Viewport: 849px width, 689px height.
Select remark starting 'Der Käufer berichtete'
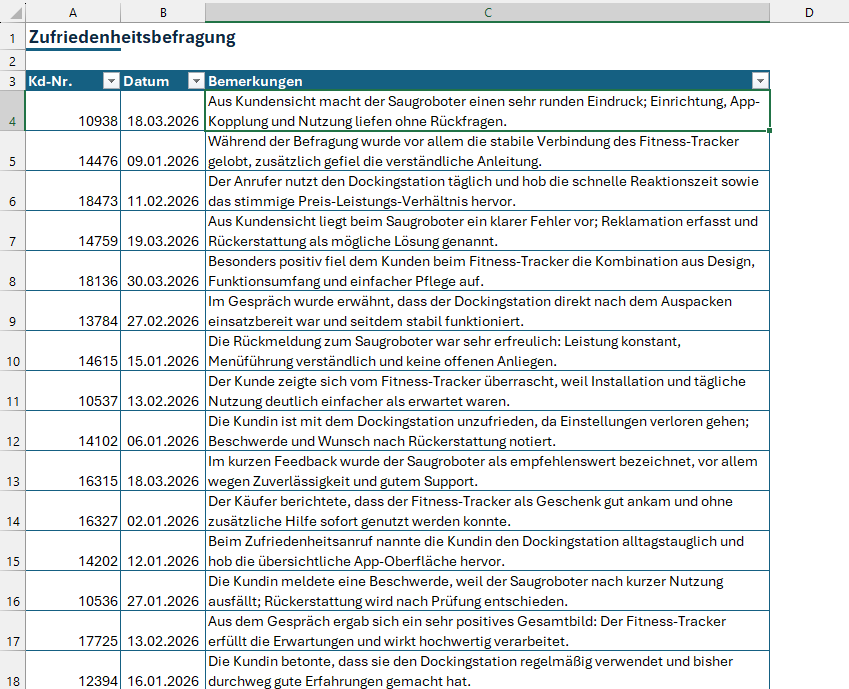tap(487, 511)
